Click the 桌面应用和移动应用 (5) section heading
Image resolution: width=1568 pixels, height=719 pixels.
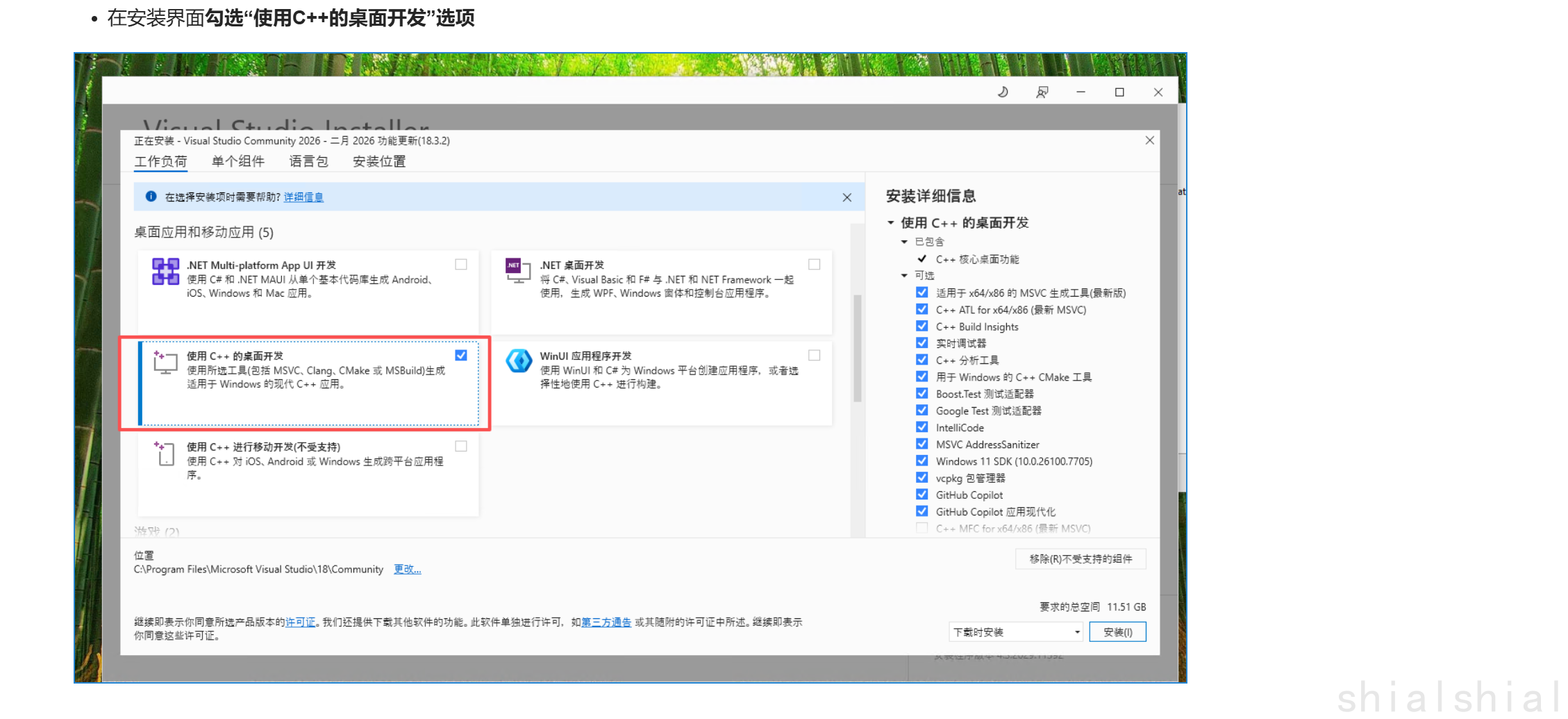click(203, 232)
